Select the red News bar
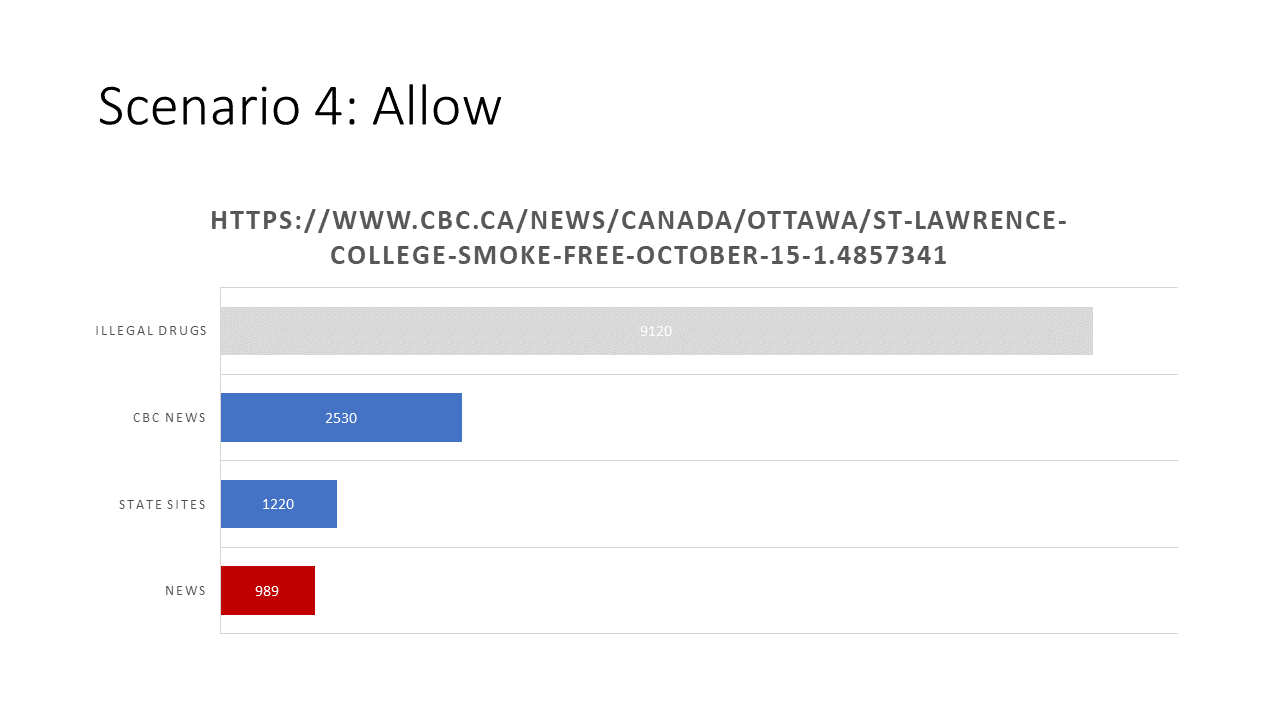This screenshot has width=1280, height=720. [x=268, y=591]
